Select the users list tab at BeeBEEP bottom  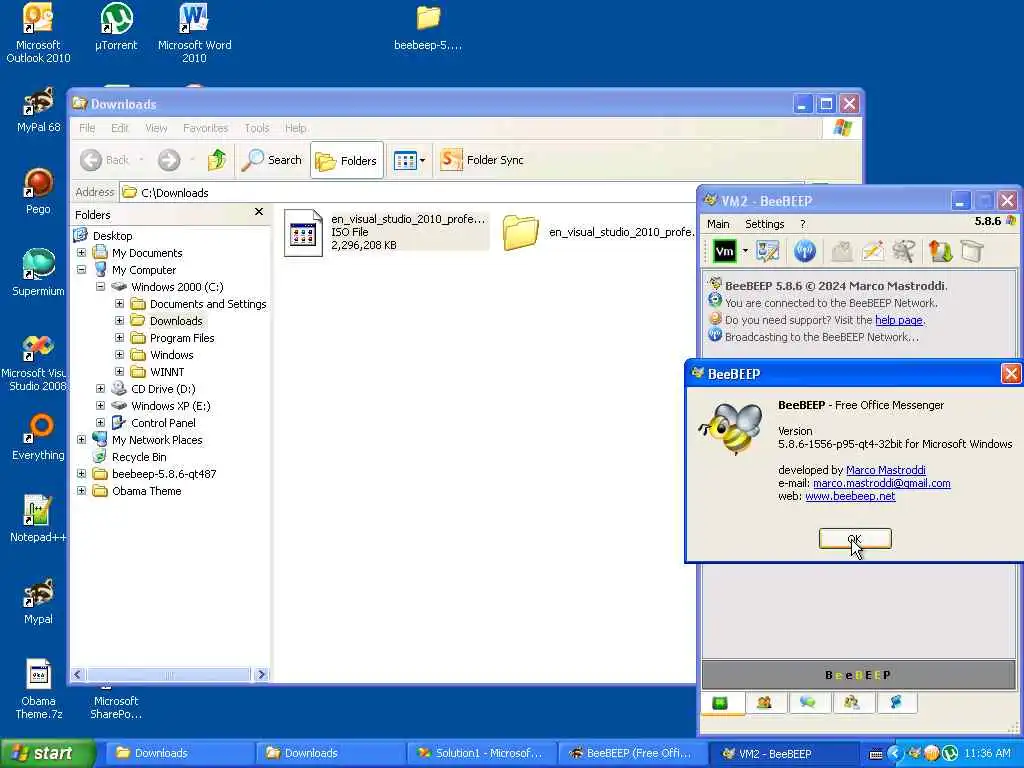click(764, 703)
